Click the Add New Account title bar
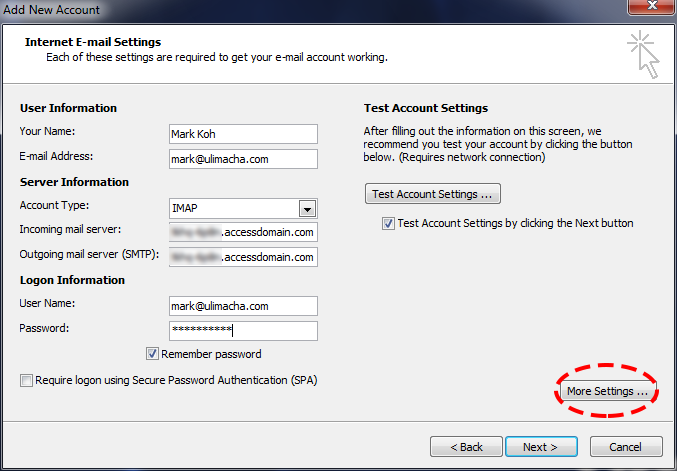The image size is (677, 471). (x=300, y=9)
